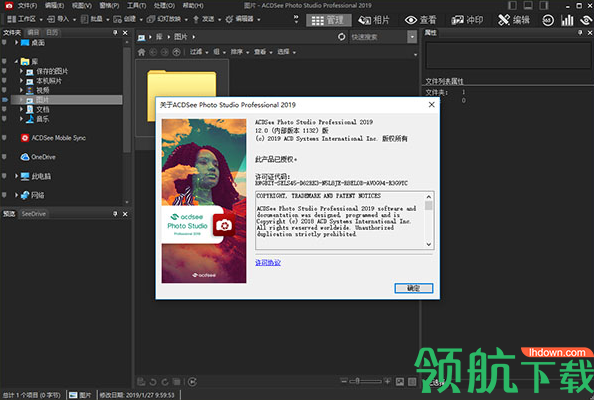Screen dimensions: 594x400
Task: Click 确定 (OK) in About dialog
Action: (414, 288)
